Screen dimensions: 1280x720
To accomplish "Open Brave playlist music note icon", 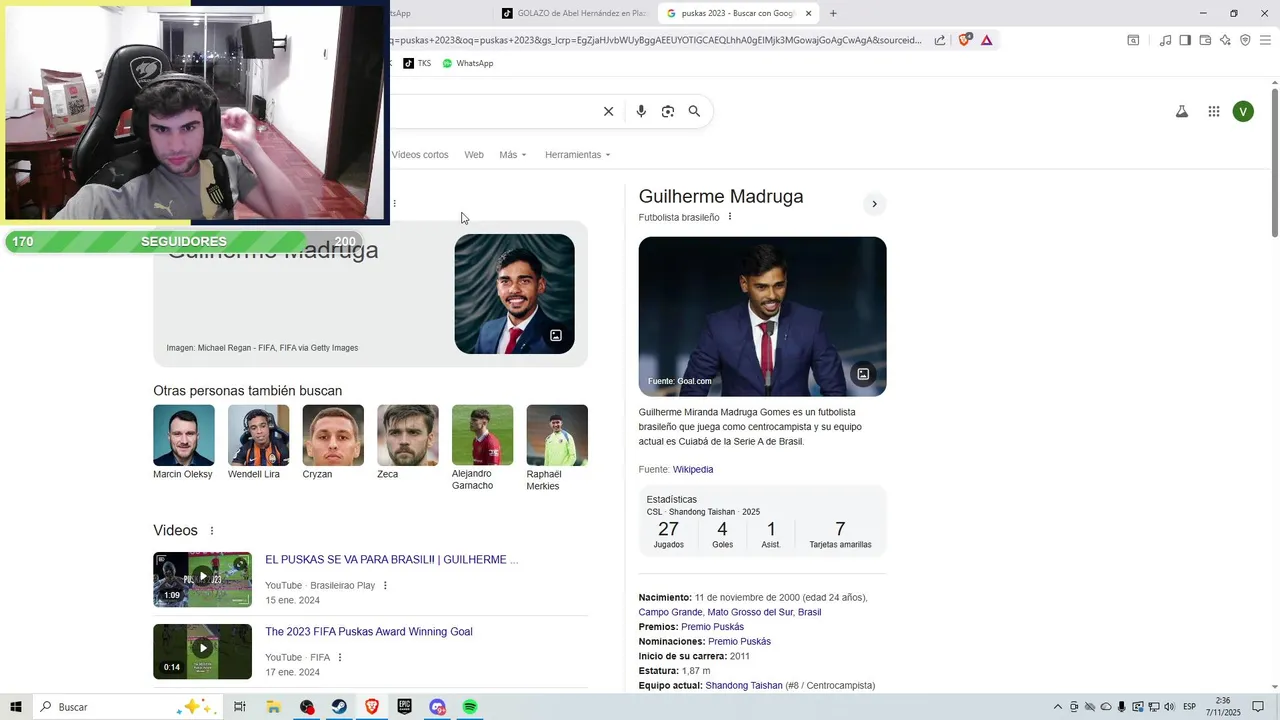I will pyautogui.click(x=1165, y=40).
